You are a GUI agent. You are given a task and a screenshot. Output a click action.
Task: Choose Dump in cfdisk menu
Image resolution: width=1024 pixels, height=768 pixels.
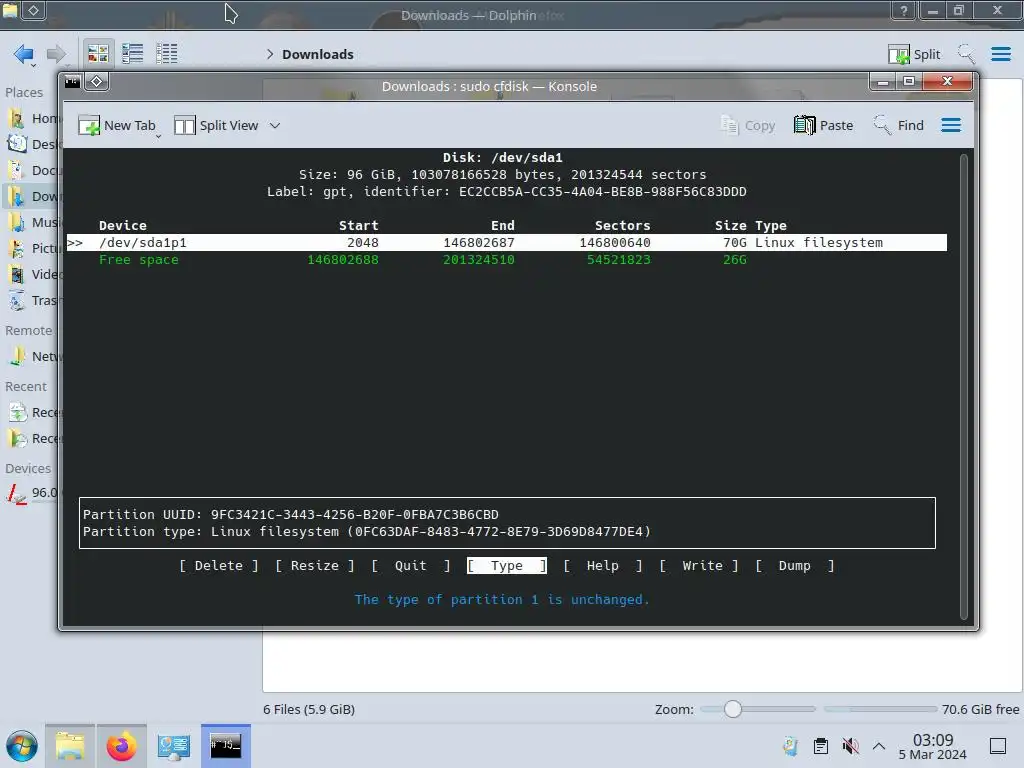[x=795, y=566]
